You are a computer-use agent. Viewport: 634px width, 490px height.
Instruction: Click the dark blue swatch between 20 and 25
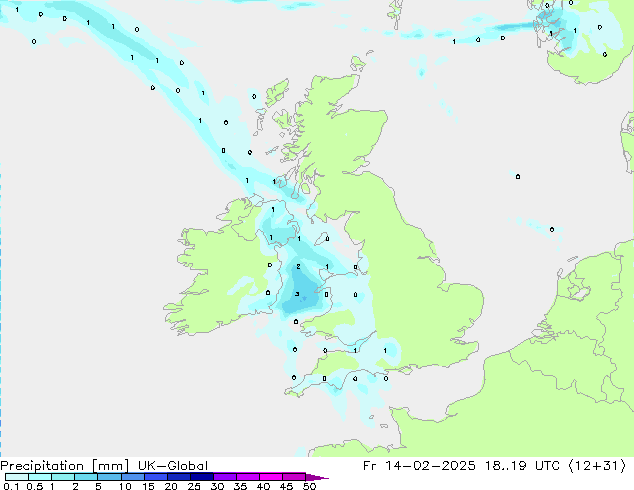[x=178, y=477]
